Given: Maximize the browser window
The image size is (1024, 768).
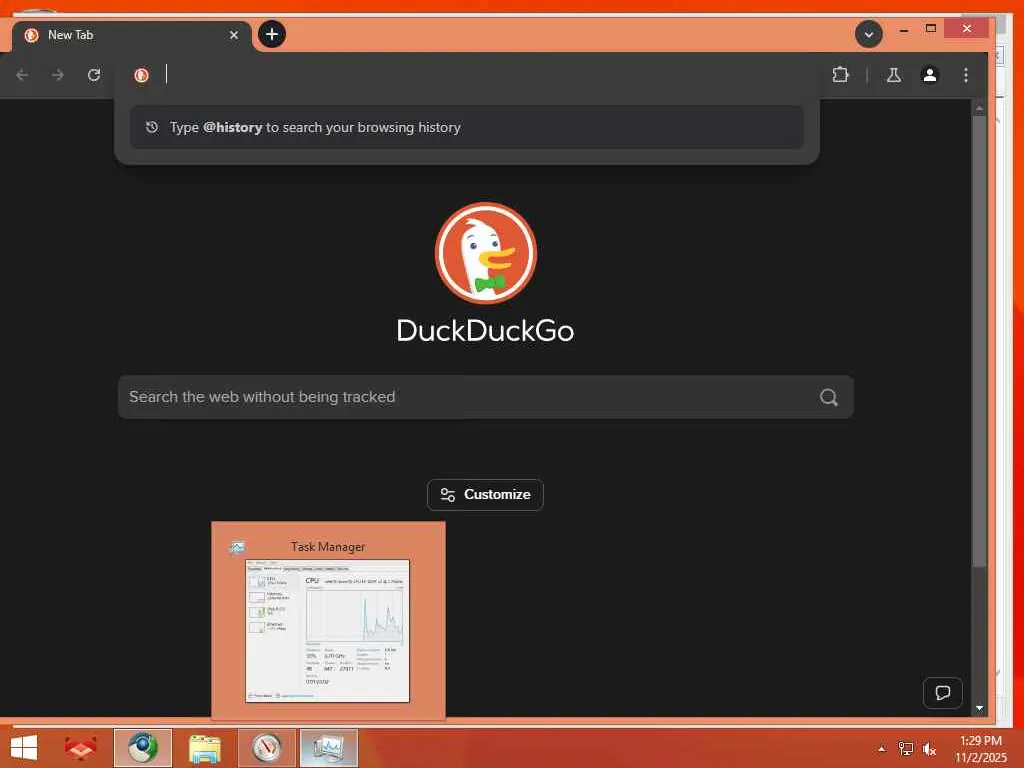Looking at the screenshot, I should 931,28.
